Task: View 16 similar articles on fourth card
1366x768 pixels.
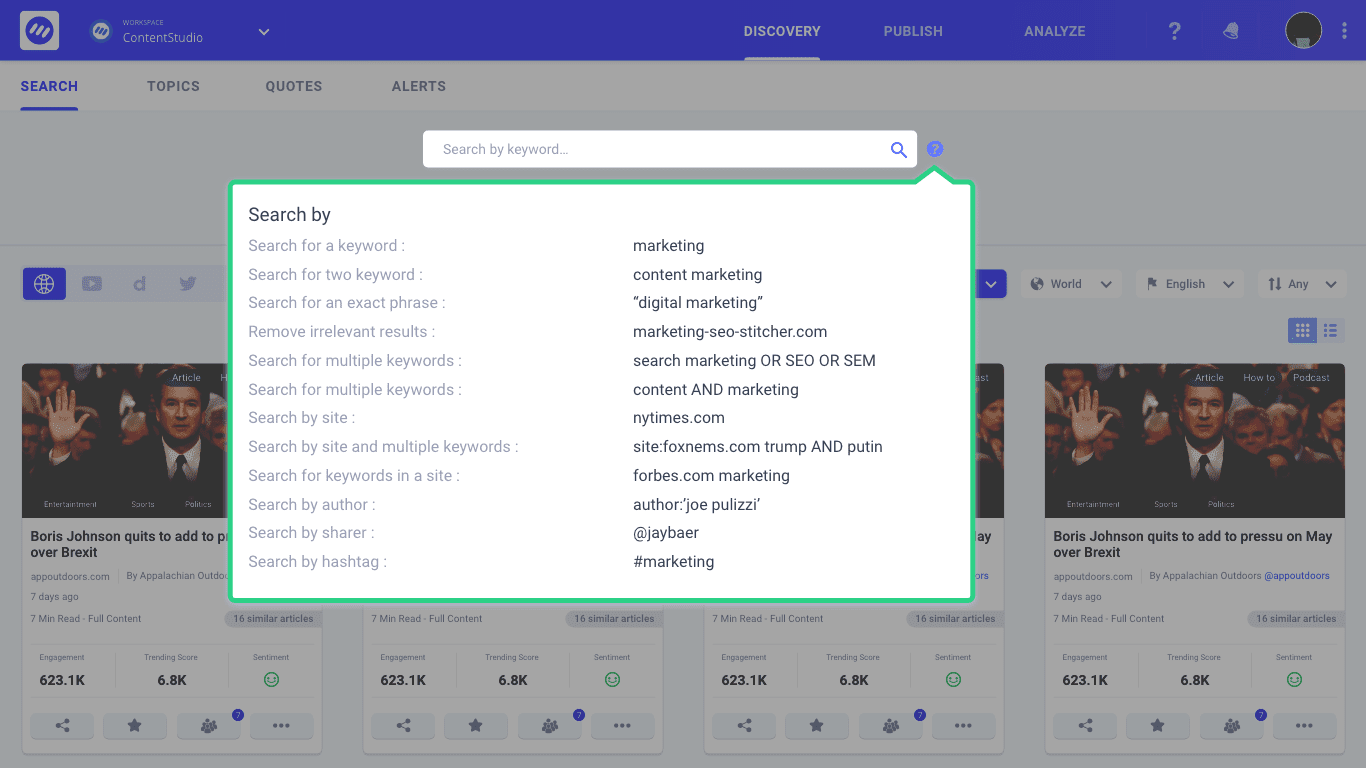Action: coord(1296,619)
